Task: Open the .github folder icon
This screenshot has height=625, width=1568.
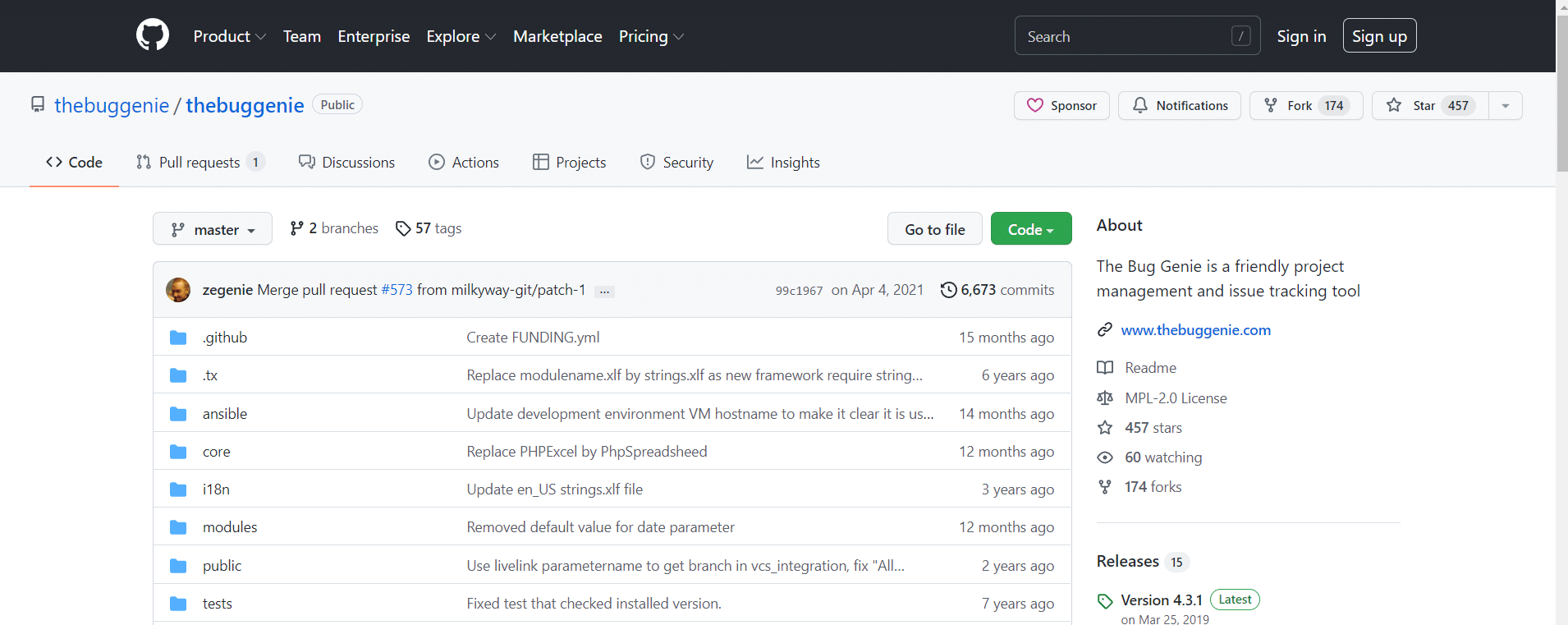Action: tap(178, 338)
